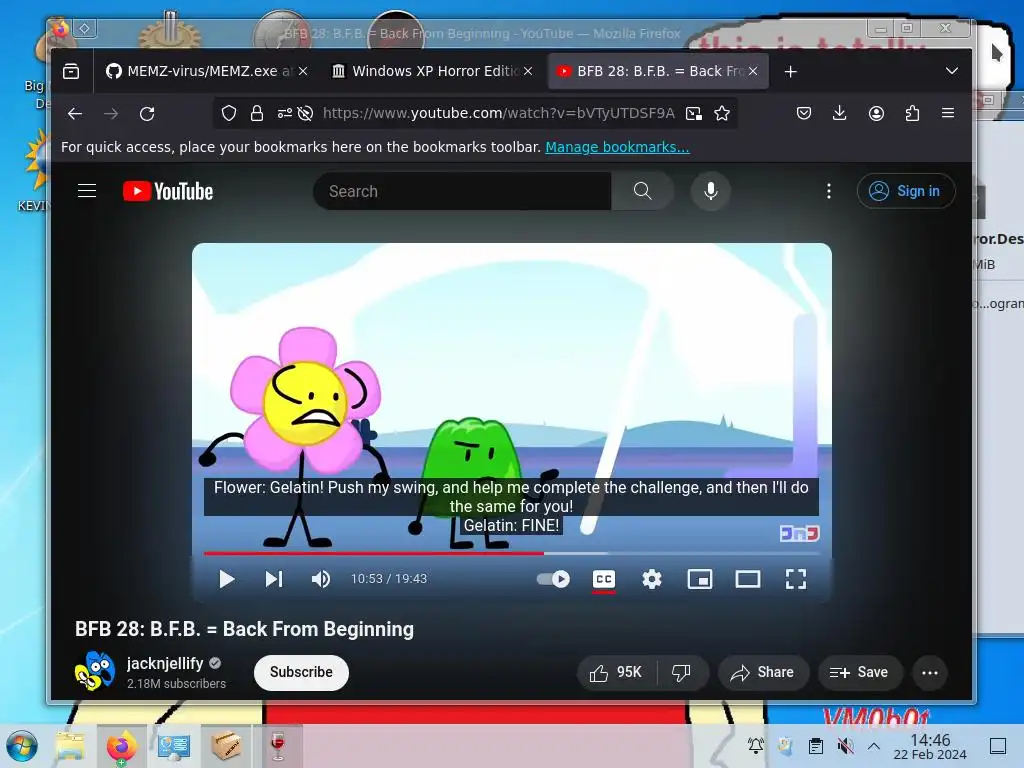This screenshot has width=1024, height=768.
Task: Open Firefox View tab overview icon
Action: 71,71
